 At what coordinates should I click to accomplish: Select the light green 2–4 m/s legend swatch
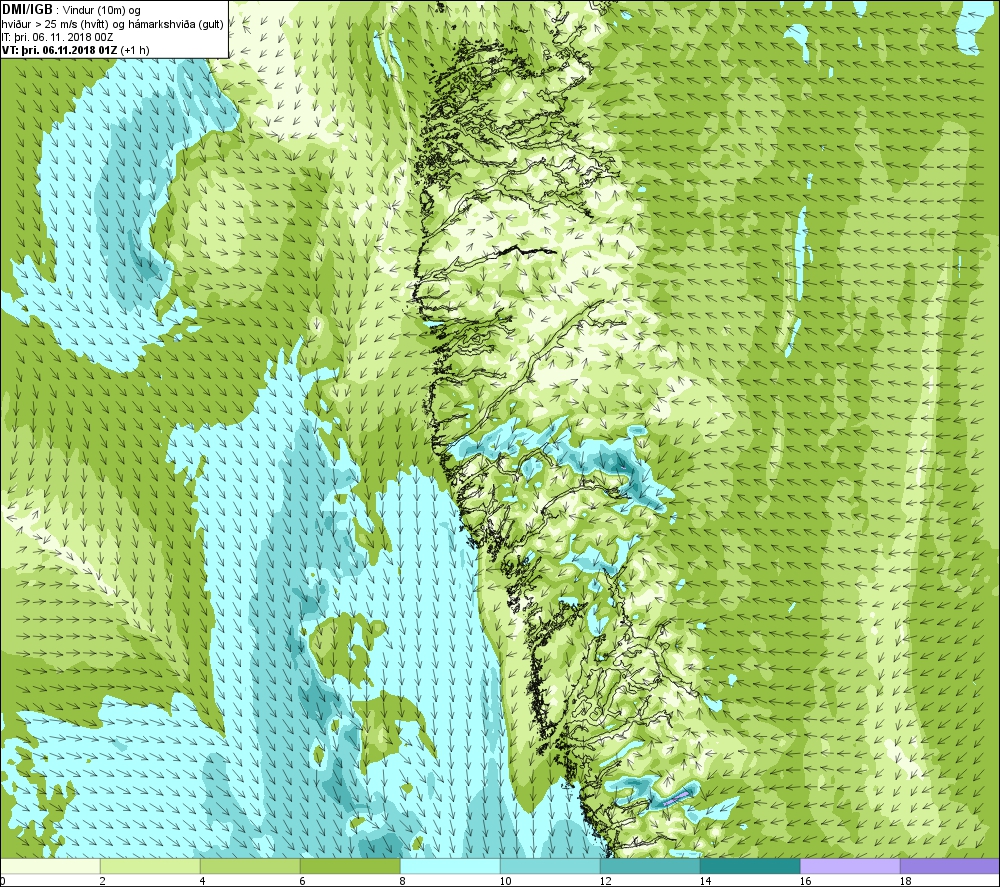click(x=150, y=866)
